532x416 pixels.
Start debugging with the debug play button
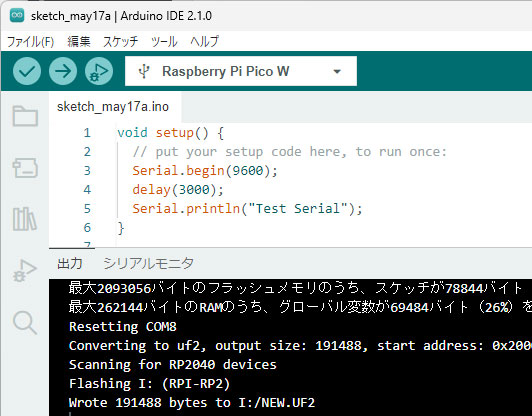tap(99, 71)
